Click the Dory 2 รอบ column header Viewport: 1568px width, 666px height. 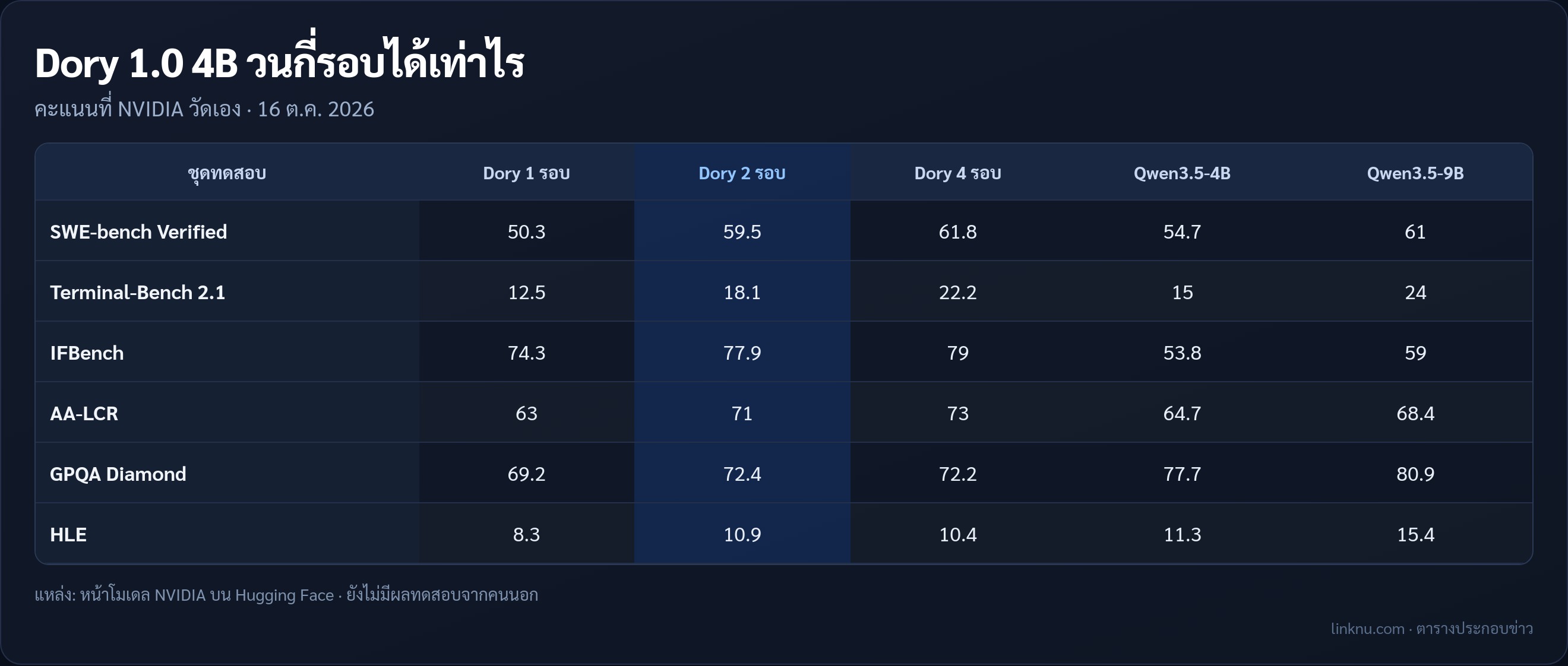(x=741, y=173)
